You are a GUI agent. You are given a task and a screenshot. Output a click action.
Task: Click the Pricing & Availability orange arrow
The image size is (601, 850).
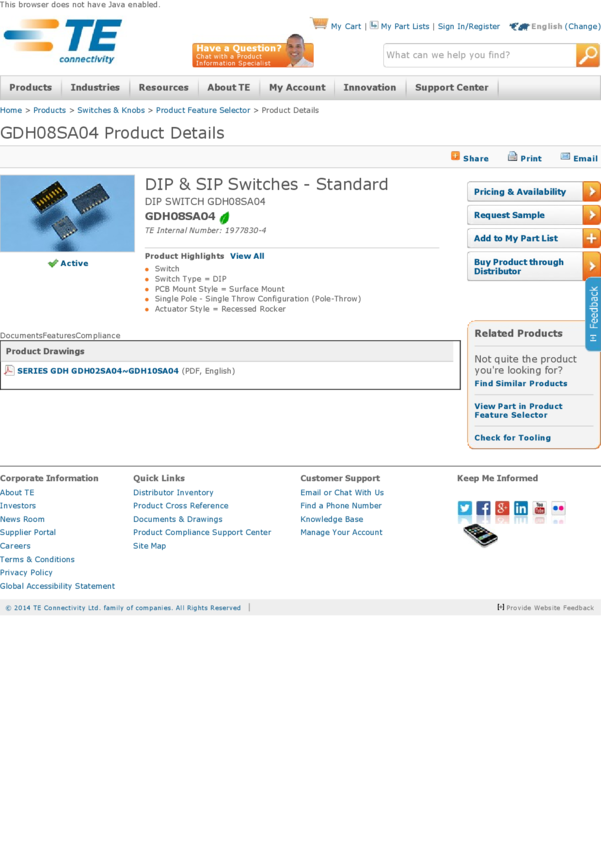coord(591,191)
